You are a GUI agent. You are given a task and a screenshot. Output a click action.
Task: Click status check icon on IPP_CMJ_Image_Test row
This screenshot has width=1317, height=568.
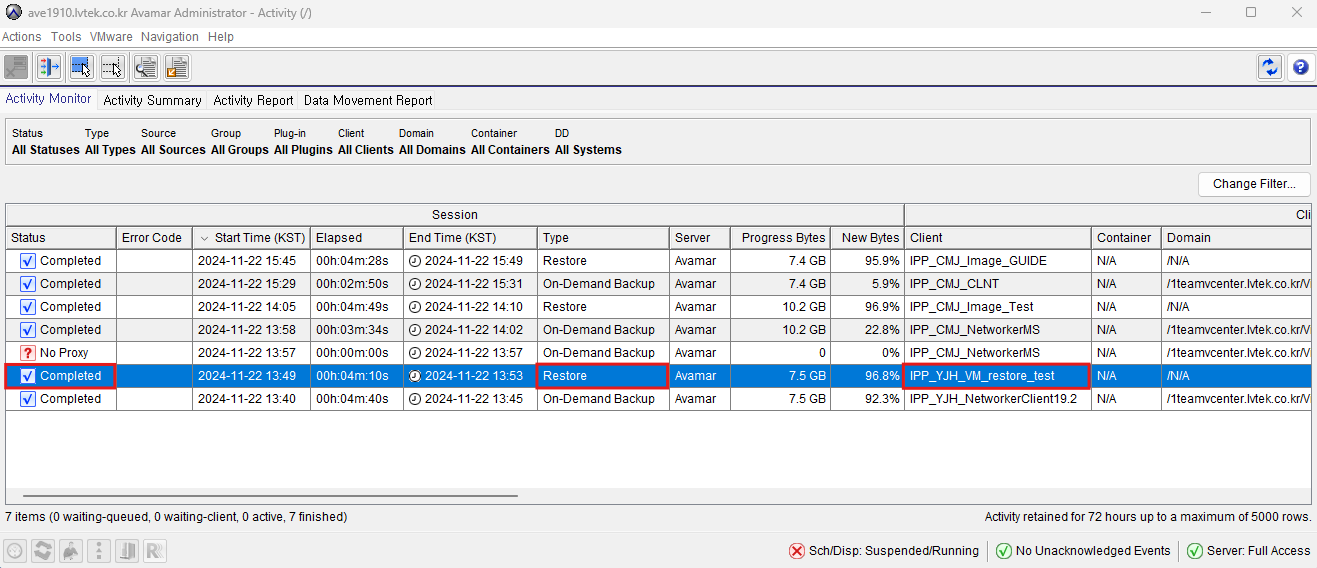coord(28,307)
